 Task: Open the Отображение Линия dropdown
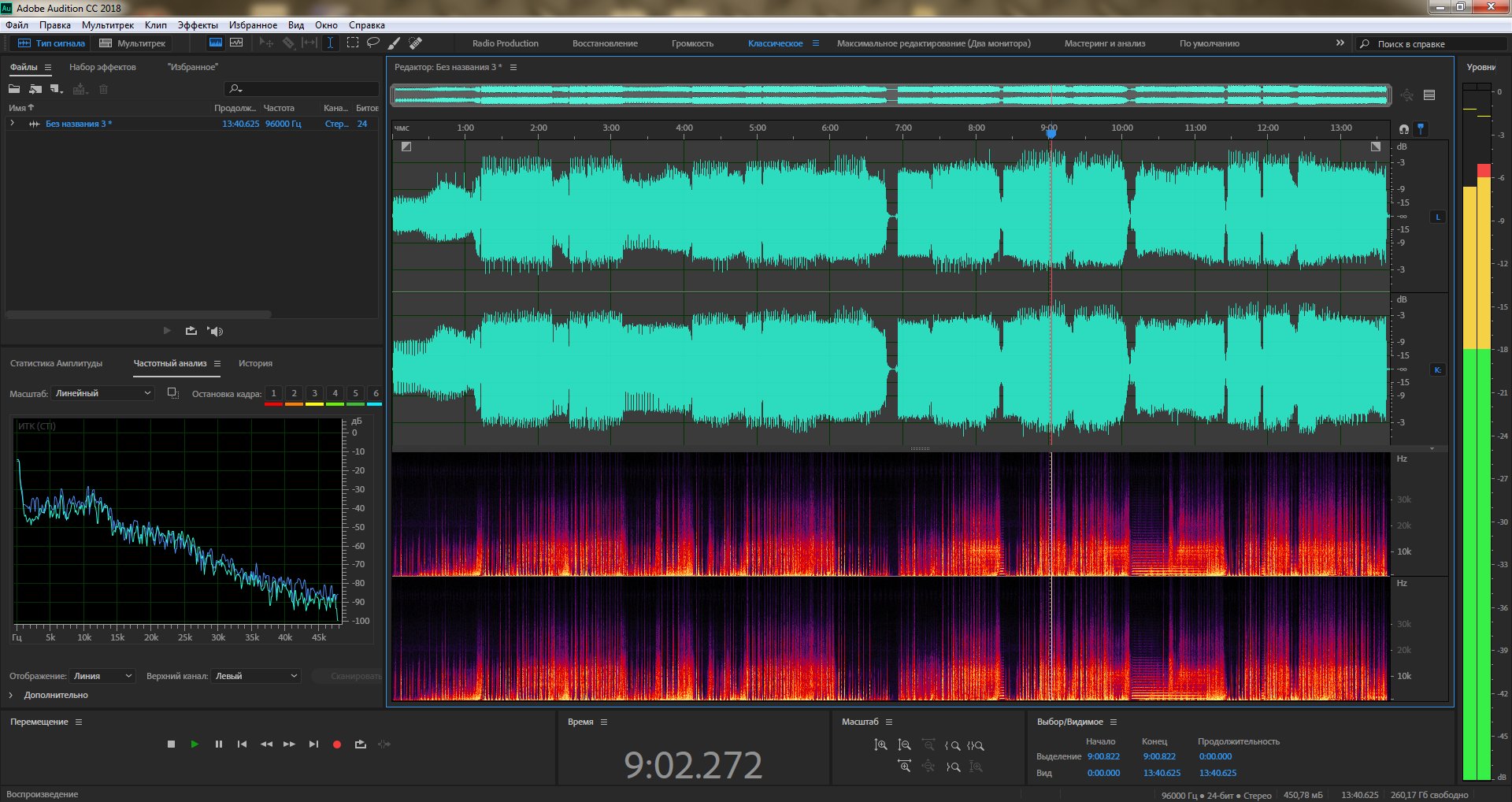click(102, 676)
